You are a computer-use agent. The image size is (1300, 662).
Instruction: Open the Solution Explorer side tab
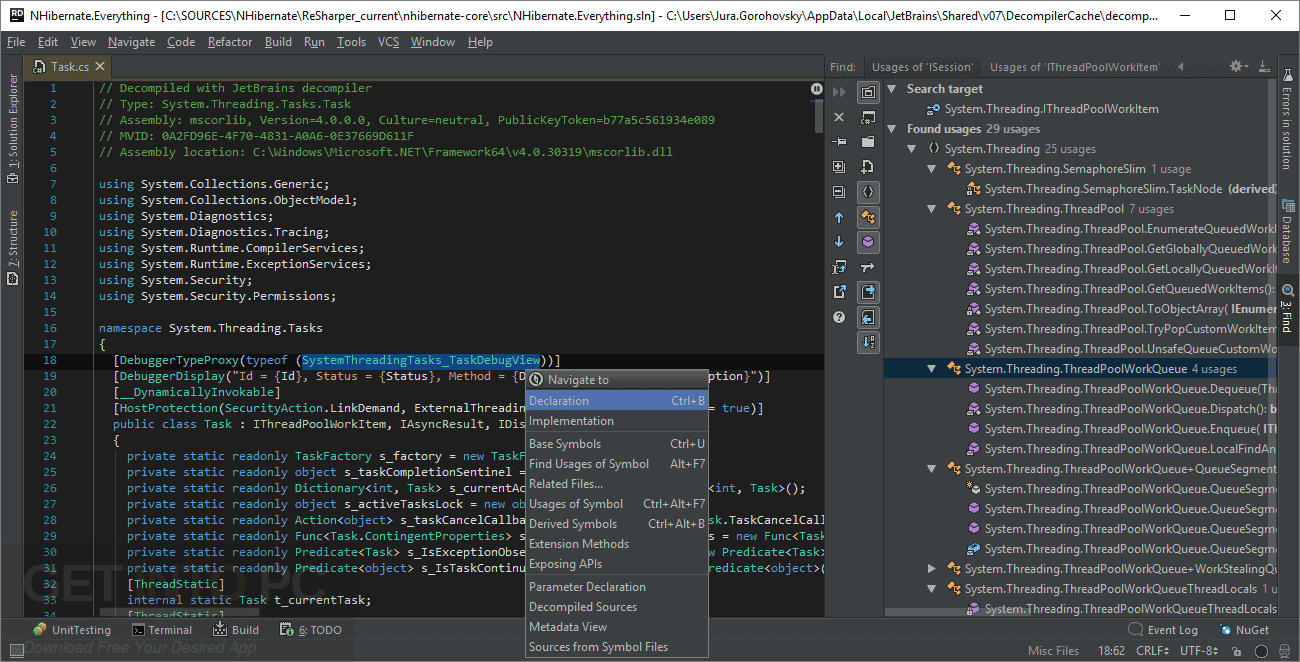[13, 128]
